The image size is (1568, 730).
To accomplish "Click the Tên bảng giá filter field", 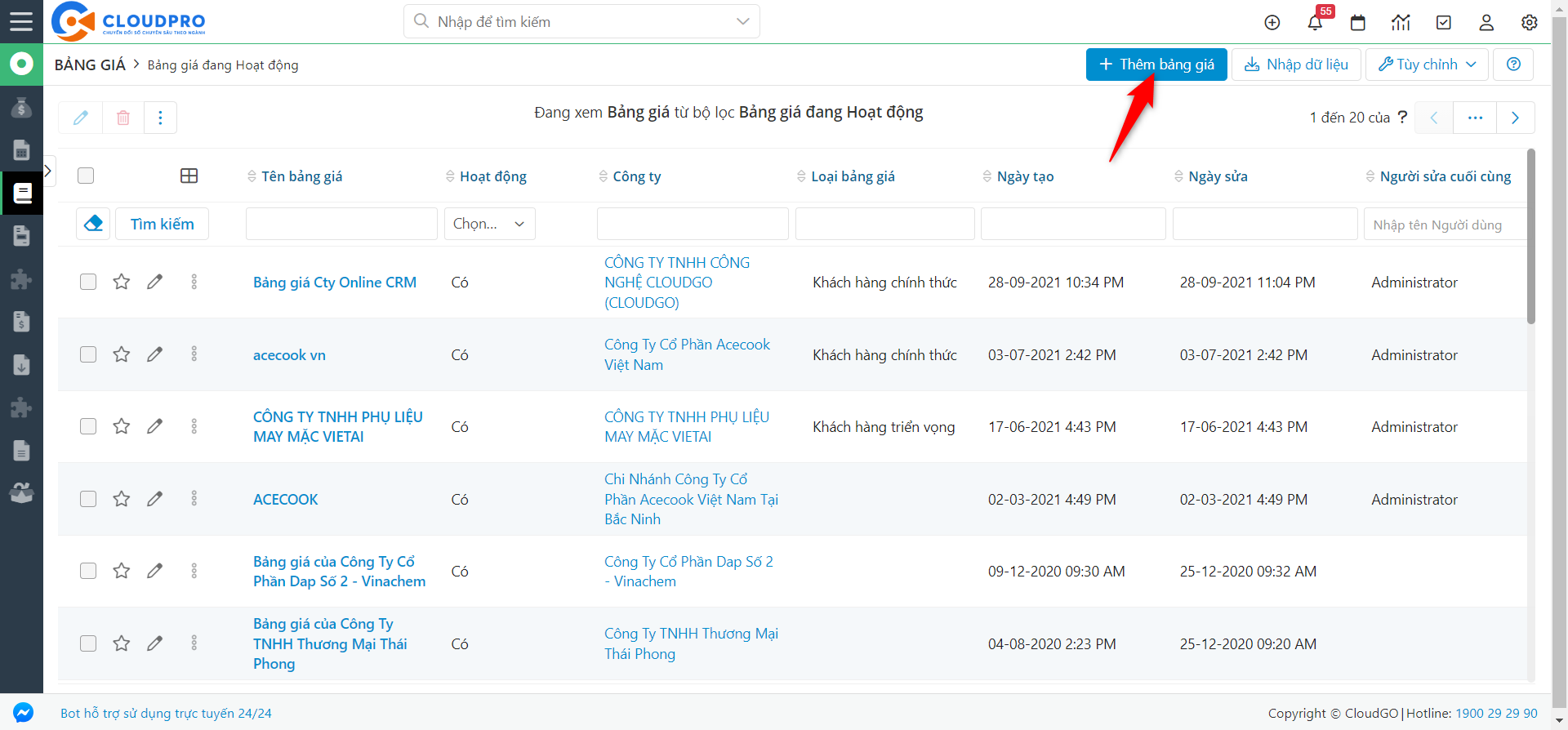I will click(341, 223).
